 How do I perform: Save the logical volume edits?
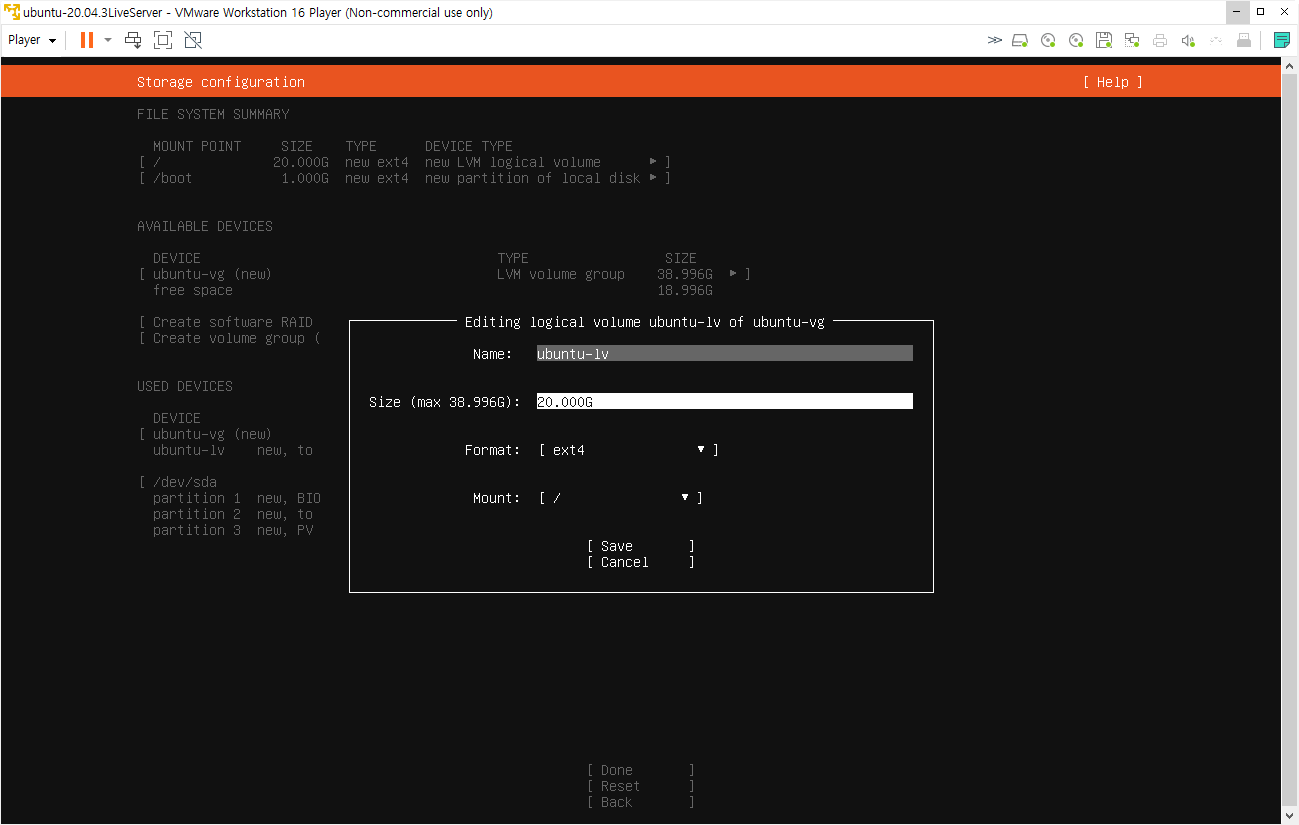(640, 546)
